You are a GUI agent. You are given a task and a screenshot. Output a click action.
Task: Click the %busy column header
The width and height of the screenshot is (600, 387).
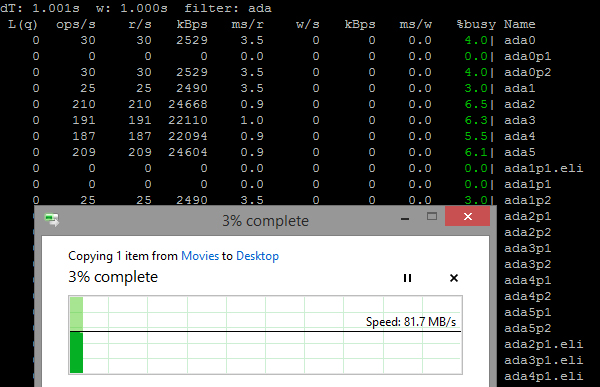[476, 24]
